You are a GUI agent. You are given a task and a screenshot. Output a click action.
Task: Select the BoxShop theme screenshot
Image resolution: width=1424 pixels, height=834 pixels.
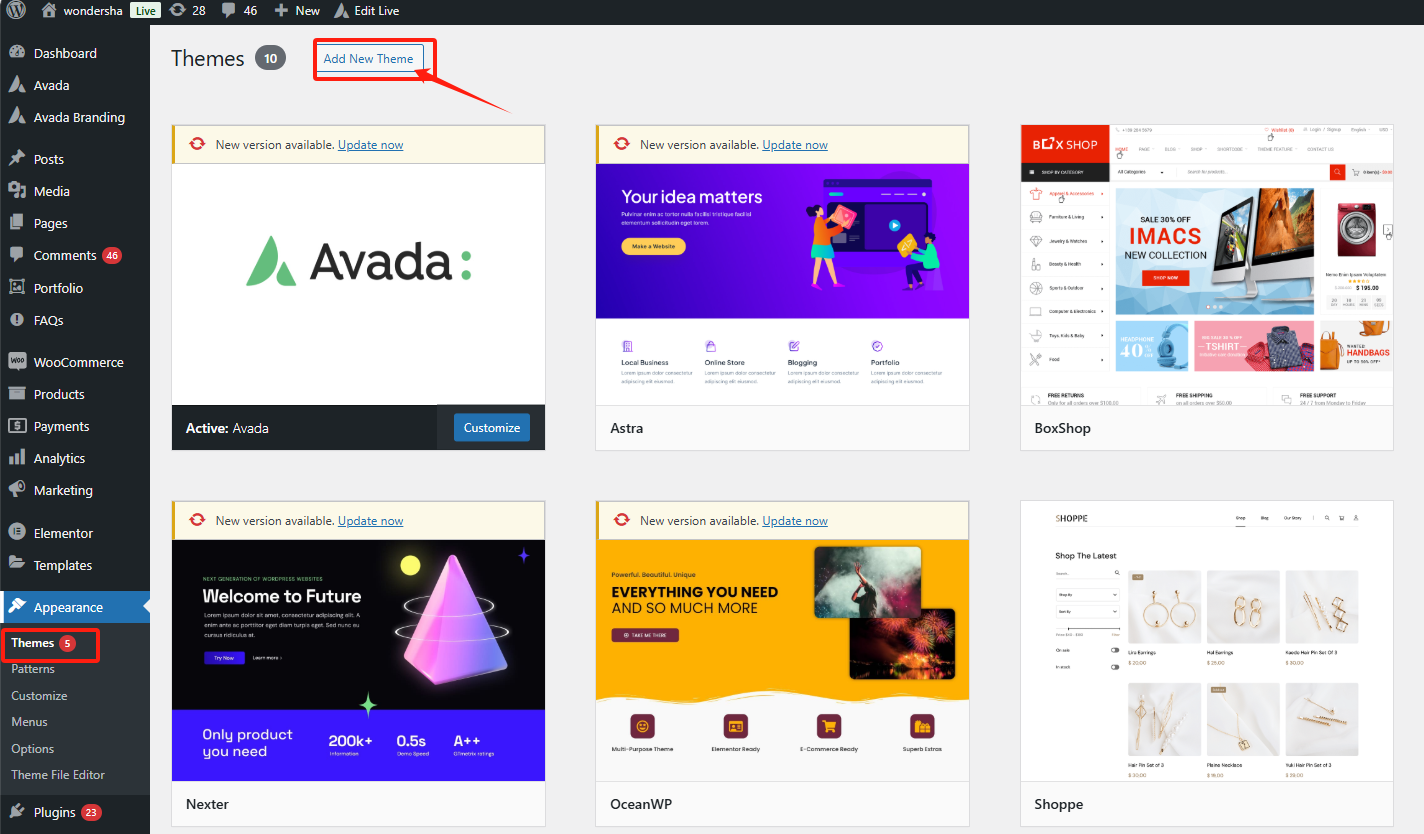pyautogui.click(x=1207, y=265)
